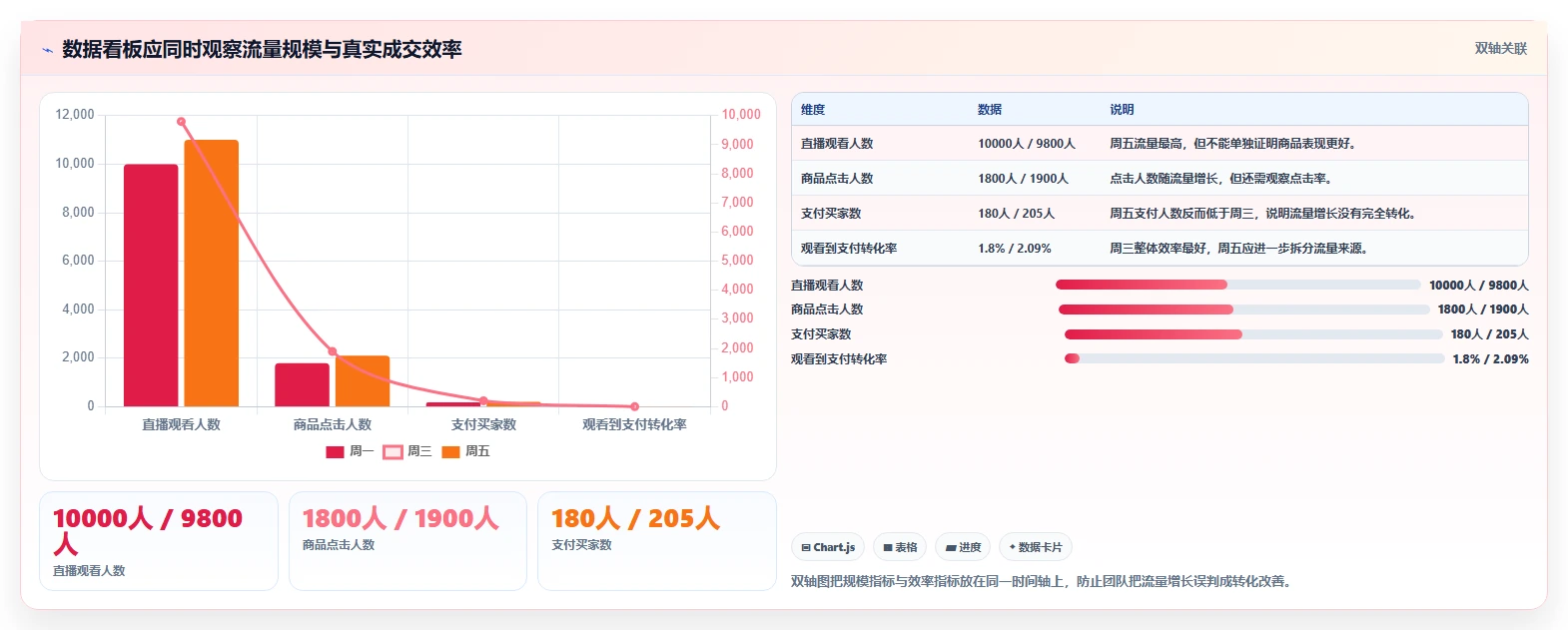
Task: Click the 观看到支付转化率 x-axis label in the chart
Action: click(x=634, y=424)
